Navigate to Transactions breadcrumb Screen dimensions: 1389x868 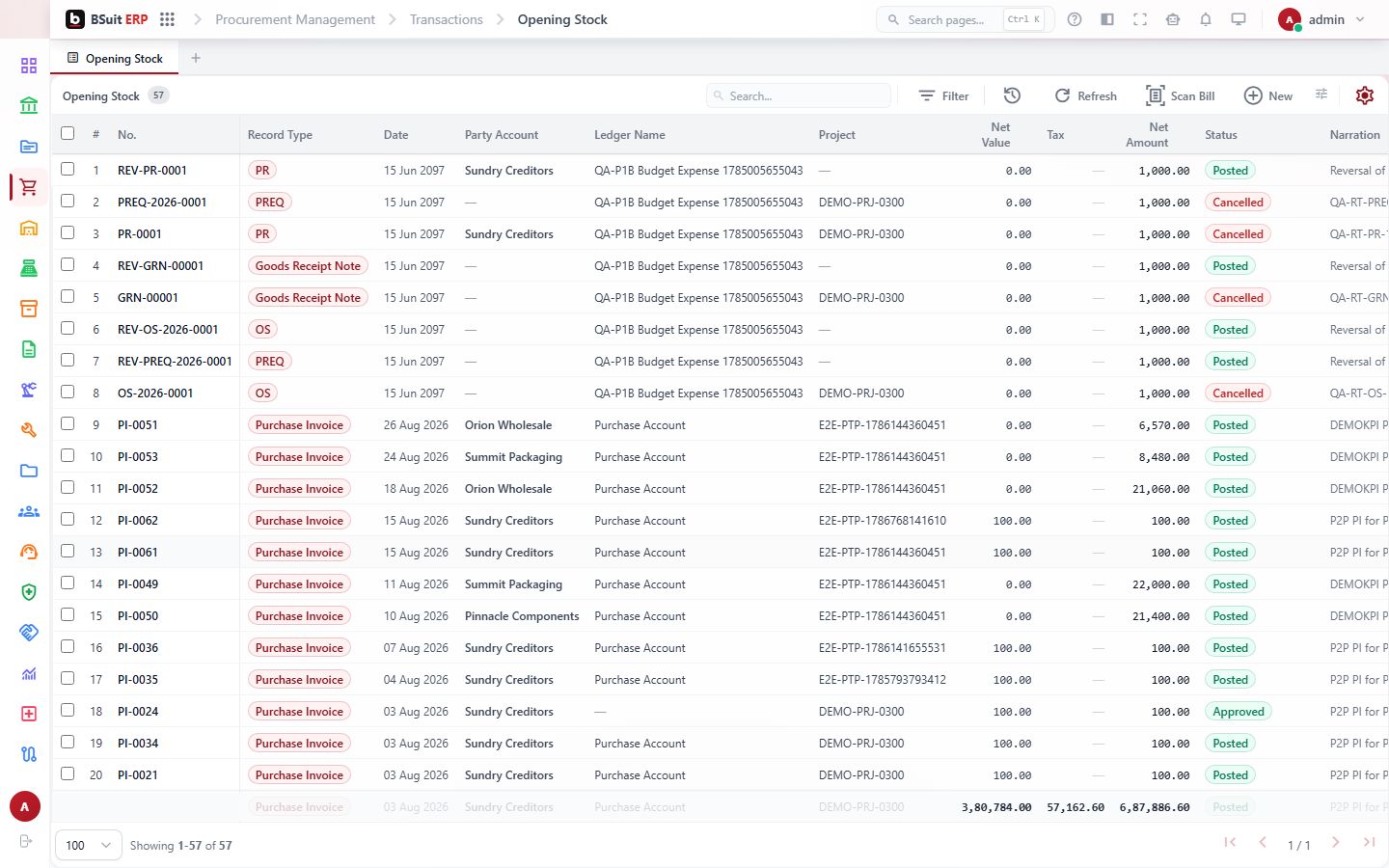click(x=447, y=19)
